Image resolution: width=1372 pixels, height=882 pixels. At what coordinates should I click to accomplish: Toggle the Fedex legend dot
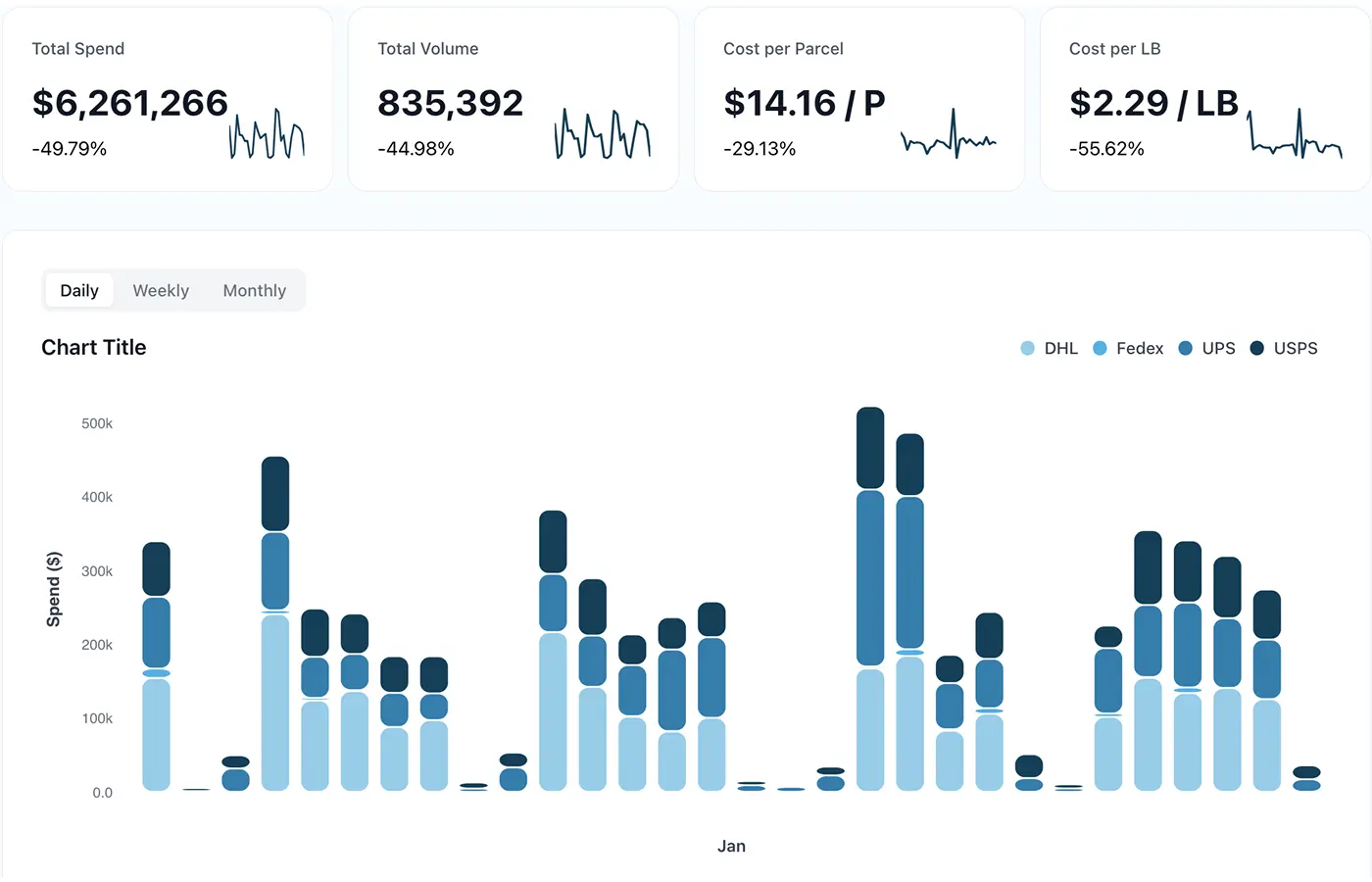click(1100, 349)
